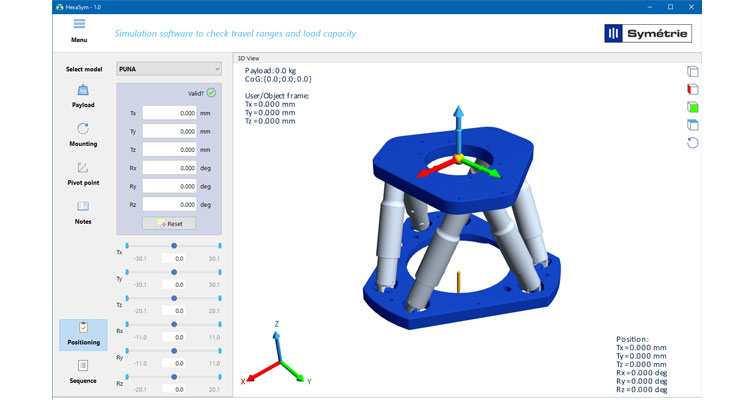Viewport: 750px width, 400px height.
Task: Select the red-face cube view
Action: click(693, 89)
